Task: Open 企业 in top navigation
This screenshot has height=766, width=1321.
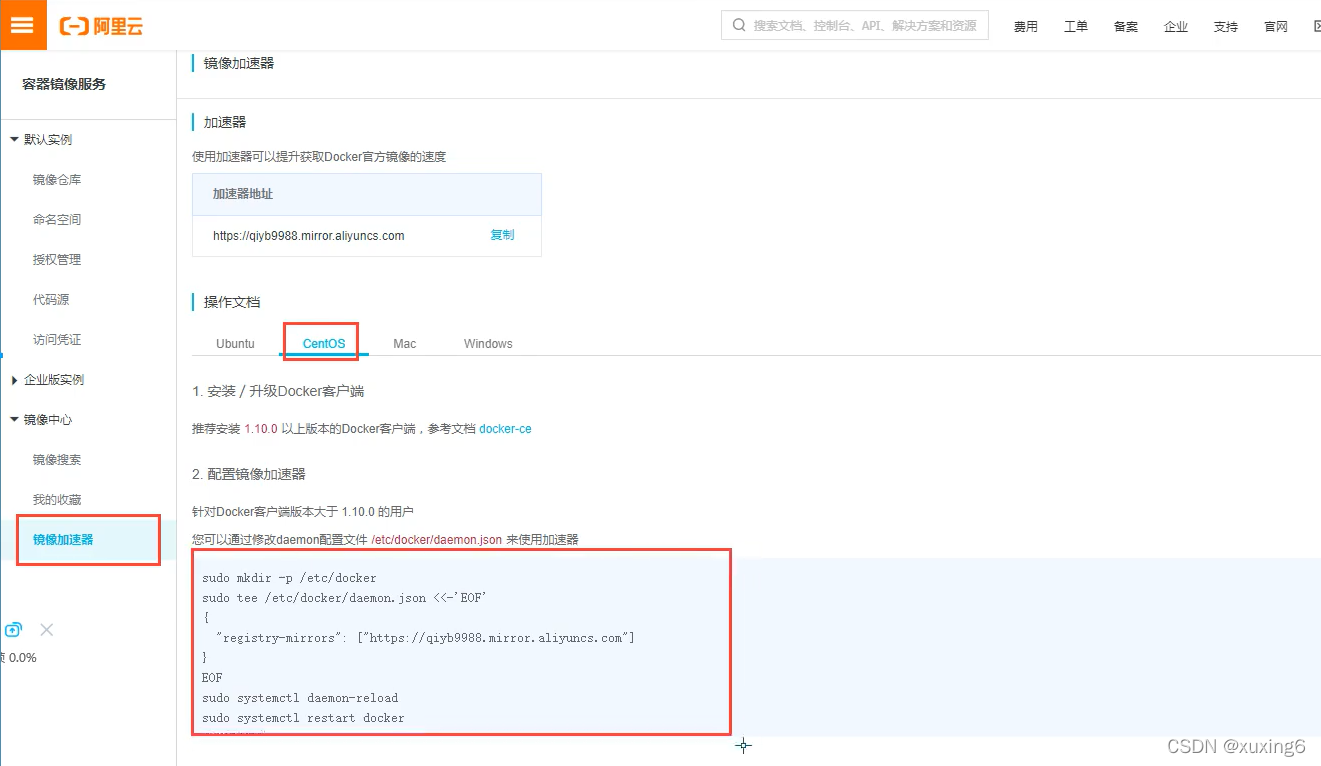Action: (x=1176, y=27)
